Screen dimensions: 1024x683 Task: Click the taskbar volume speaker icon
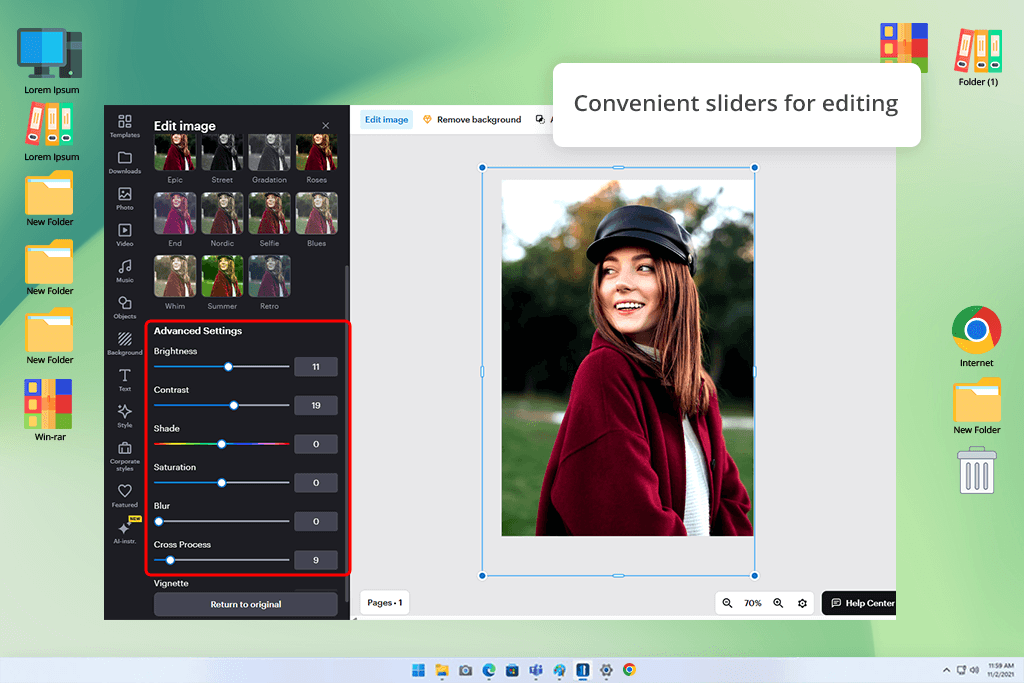974,670
